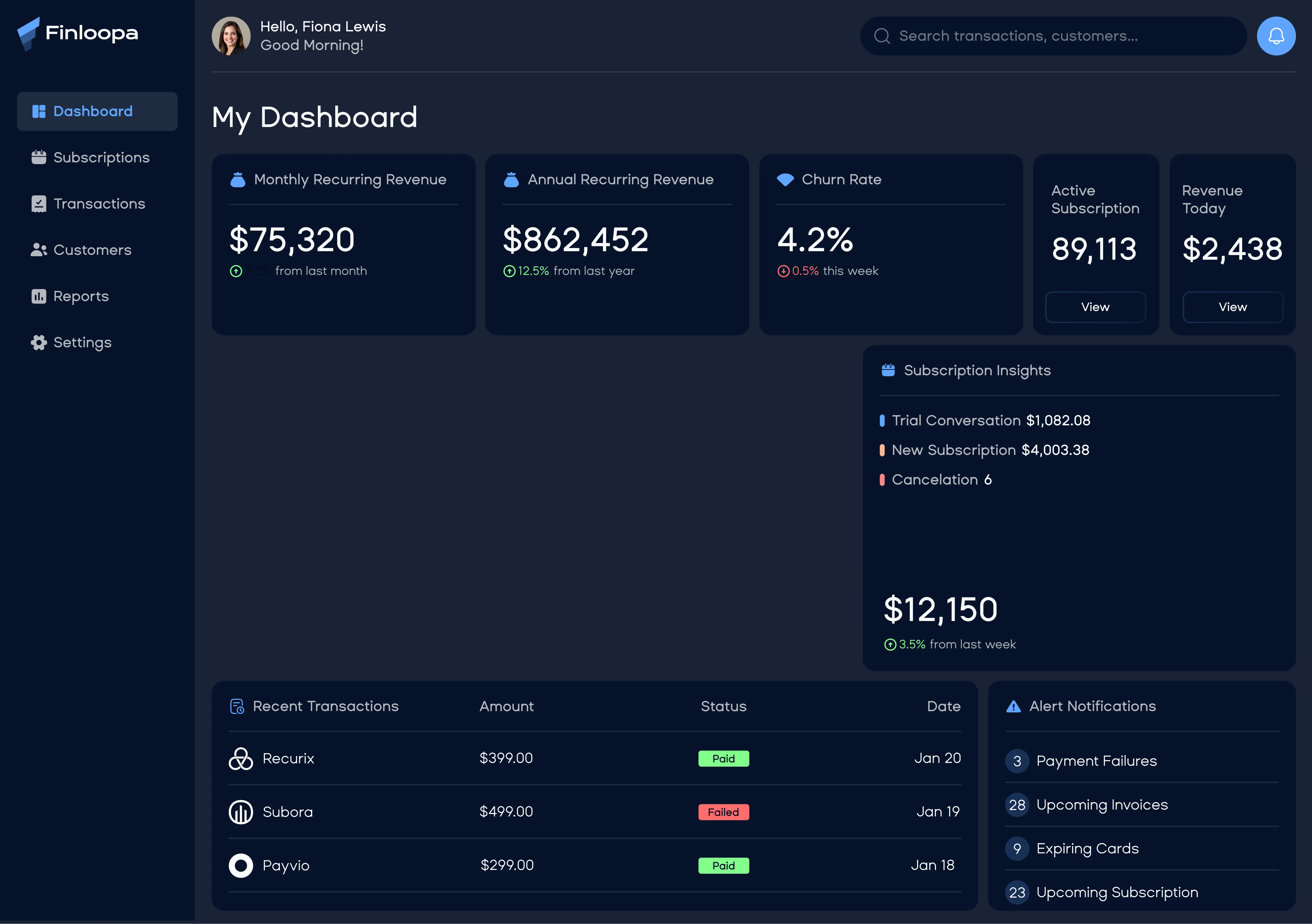Open Expiring Cards alert

pyautogui.click(x=1142, y=849)
